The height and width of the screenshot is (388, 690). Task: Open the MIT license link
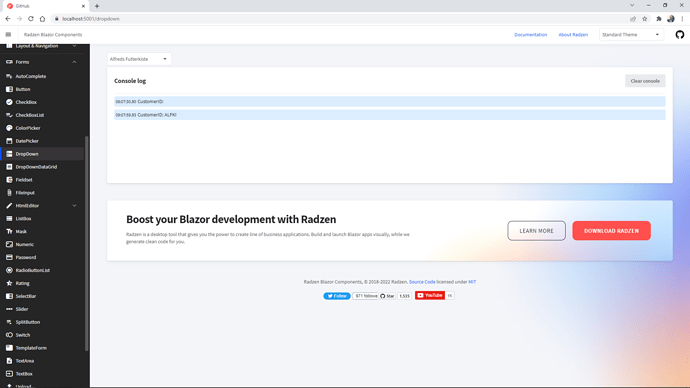coord(472,282)
